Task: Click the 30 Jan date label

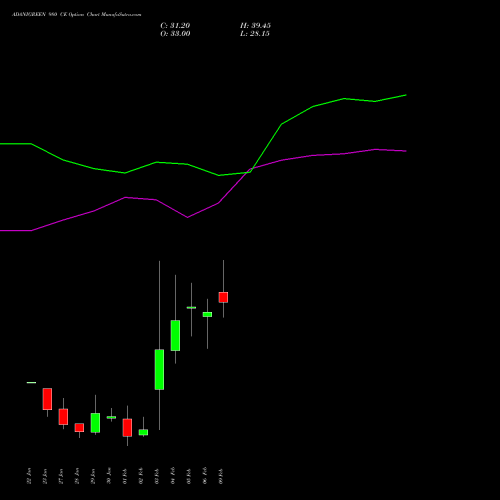Action: (x=109, y=476)
